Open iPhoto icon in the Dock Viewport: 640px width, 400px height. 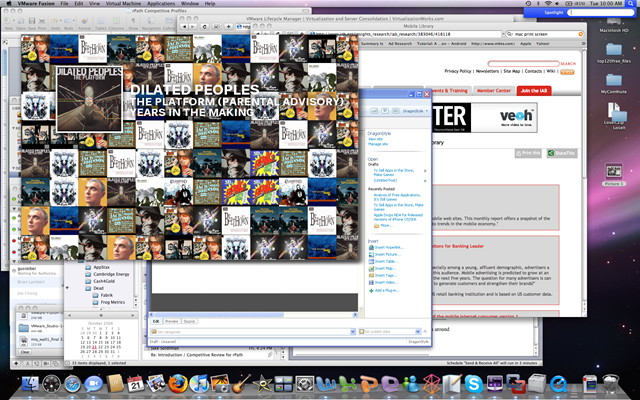pyautogui.click(x=220, y=384)
